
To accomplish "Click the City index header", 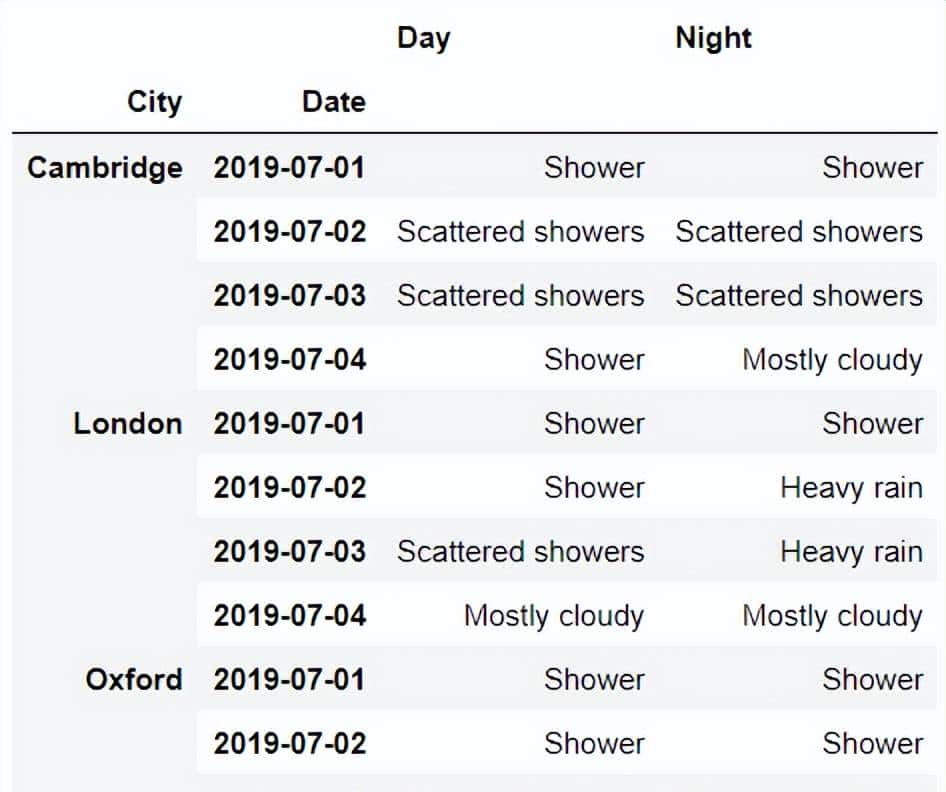I will point(154,102).
